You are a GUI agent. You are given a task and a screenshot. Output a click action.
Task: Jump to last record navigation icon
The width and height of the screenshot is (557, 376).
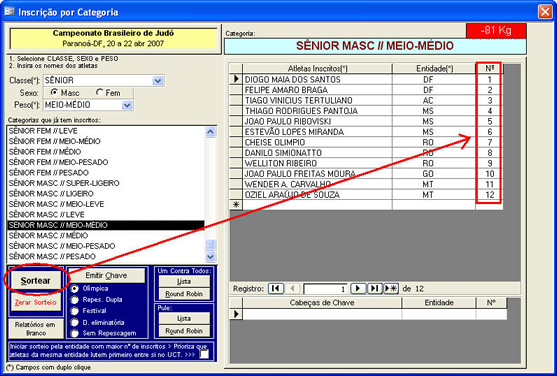[x=374, y=289]
